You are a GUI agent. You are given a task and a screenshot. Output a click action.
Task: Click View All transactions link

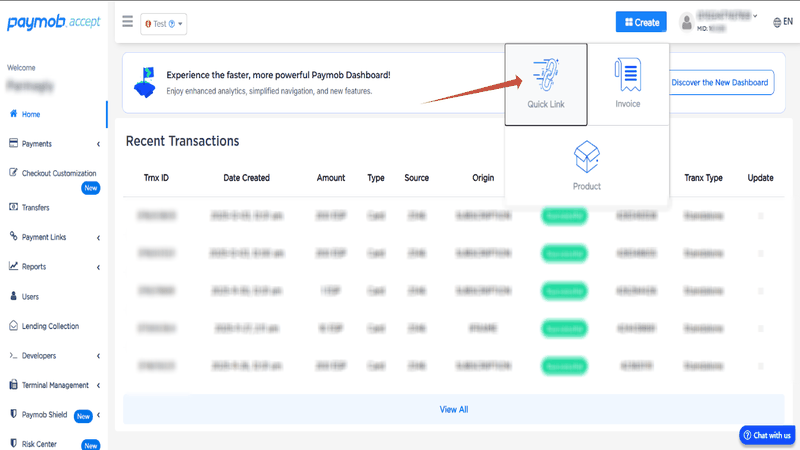click(x=453, y=409)
